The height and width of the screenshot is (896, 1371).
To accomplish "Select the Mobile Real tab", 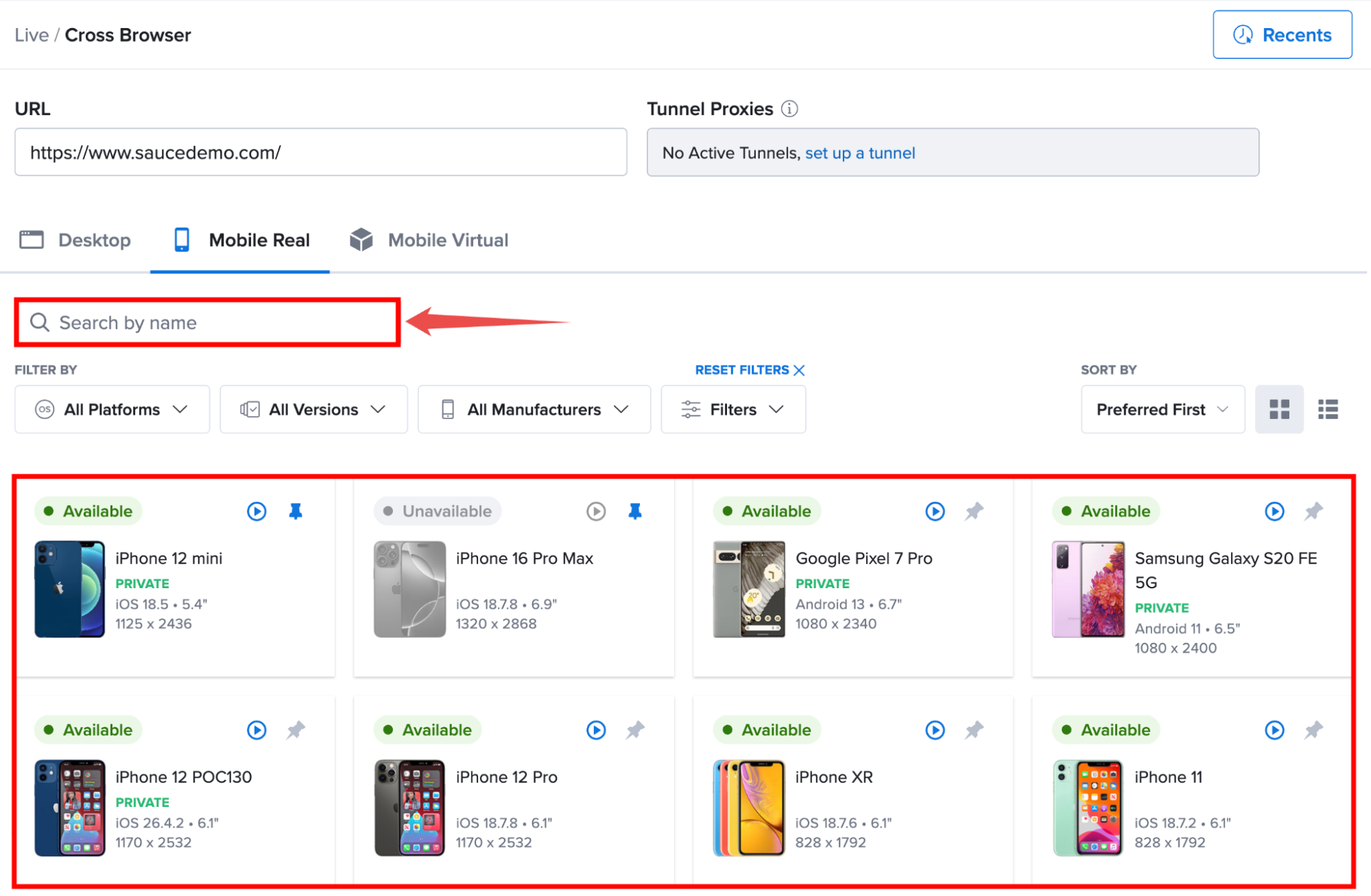I will click(240, 240).
